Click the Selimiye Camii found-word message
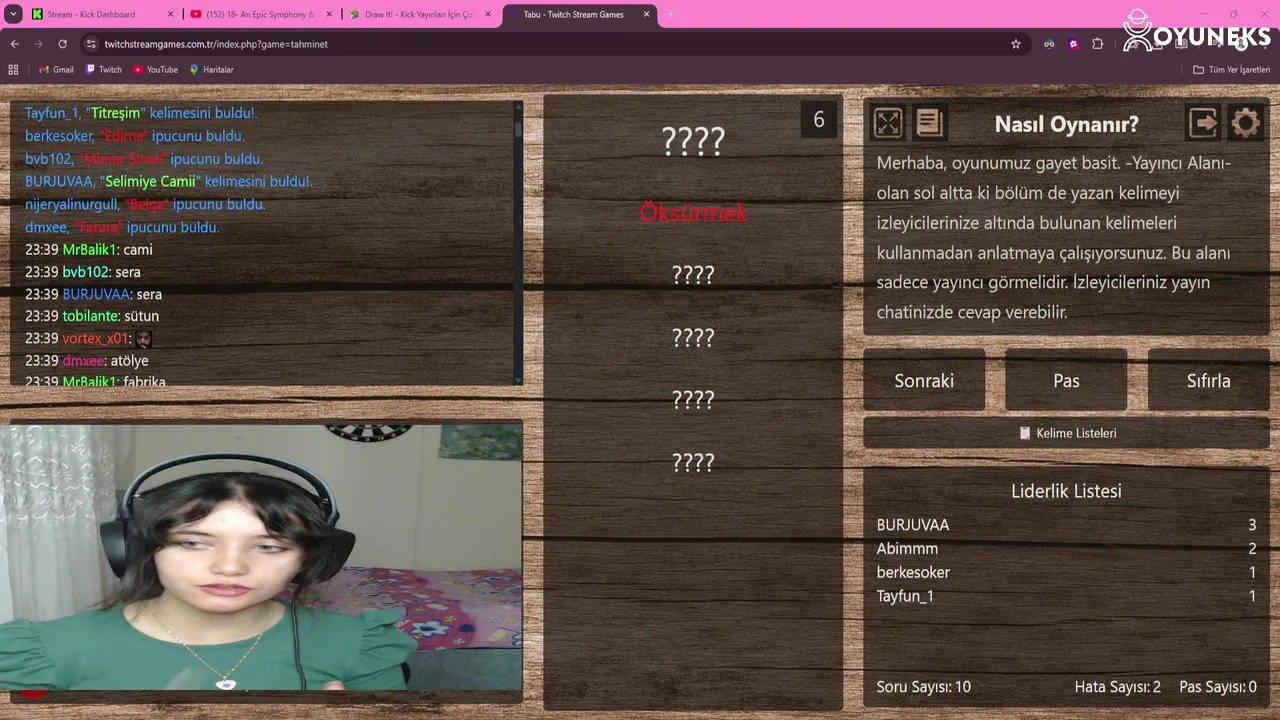Viewport: 1280px width, 720px height. [x=168, y=181]
